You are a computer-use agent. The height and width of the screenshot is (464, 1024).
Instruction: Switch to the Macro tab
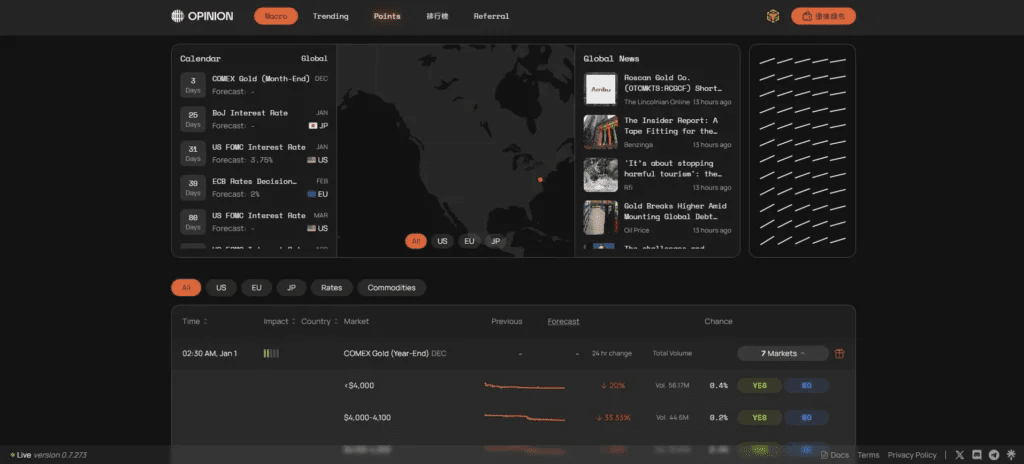coord(276,16)
